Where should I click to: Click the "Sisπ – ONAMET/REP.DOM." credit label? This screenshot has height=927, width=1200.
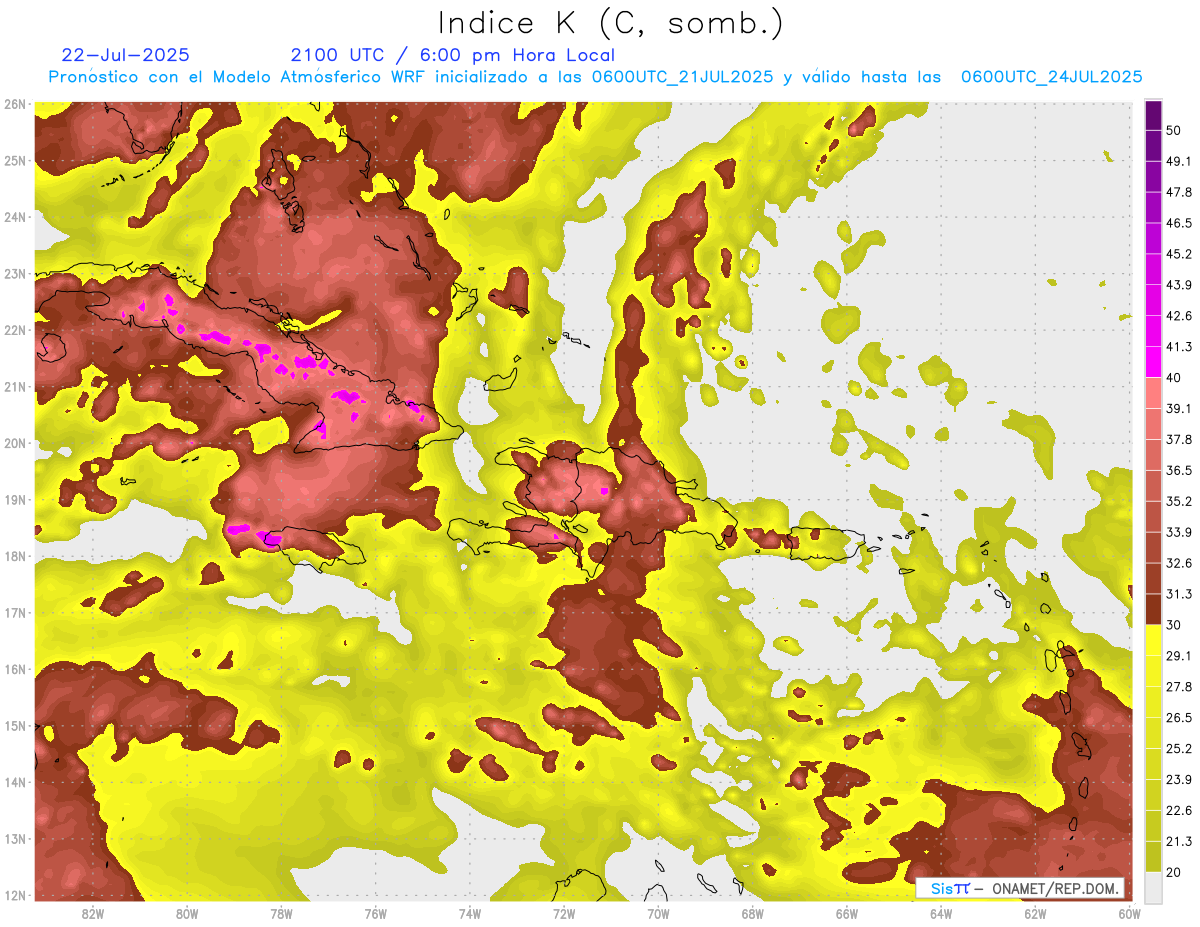pos(1019,888)
